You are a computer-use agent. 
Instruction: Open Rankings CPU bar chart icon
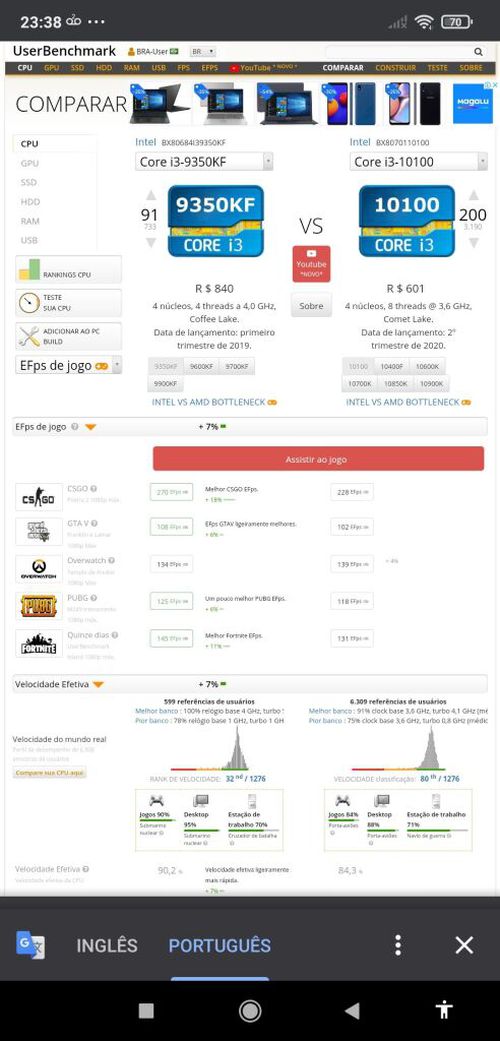pyautogui.click(x=29, y=269)
